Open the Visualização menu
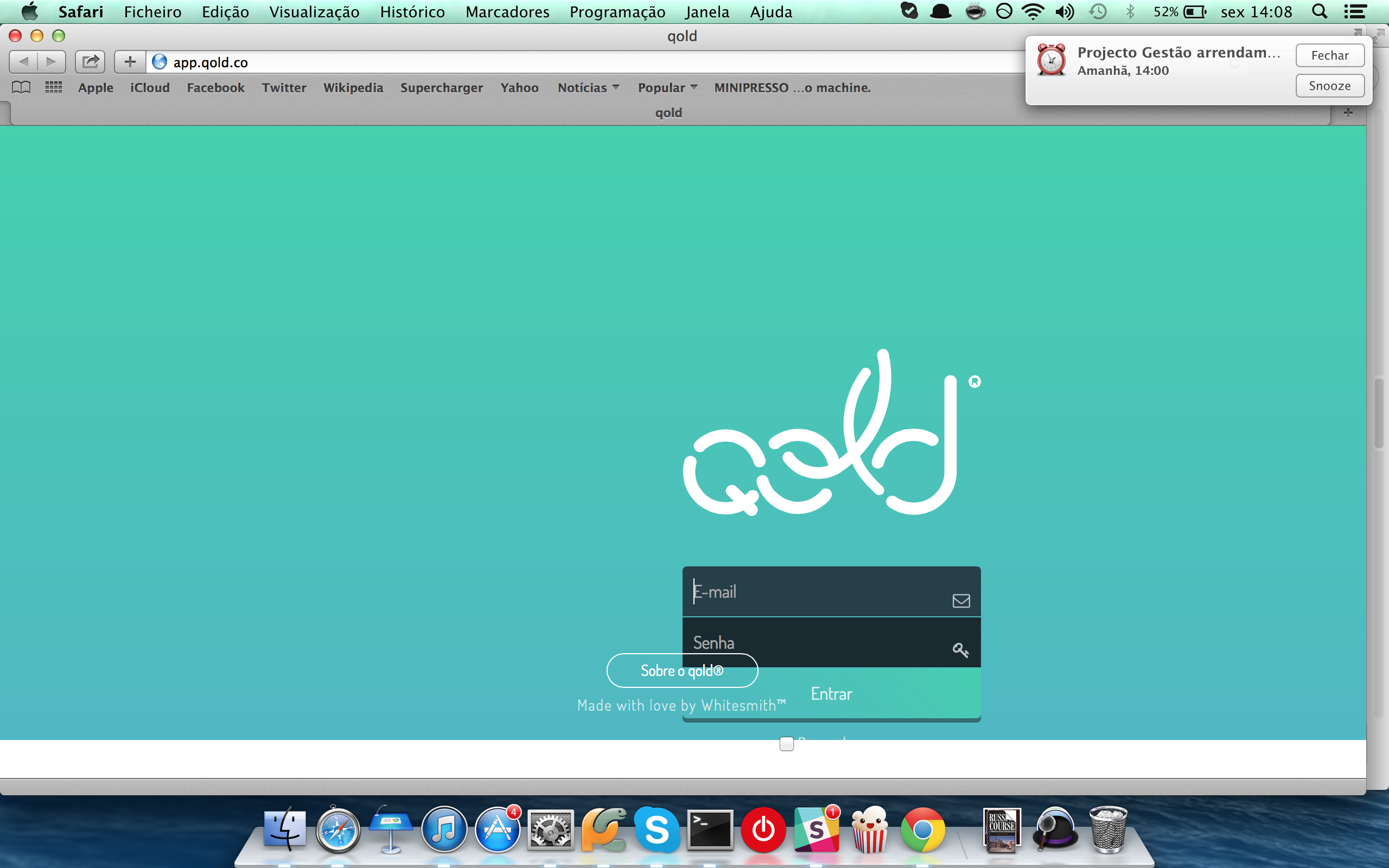Screen dimensions: 1389x868 (314, 11)
